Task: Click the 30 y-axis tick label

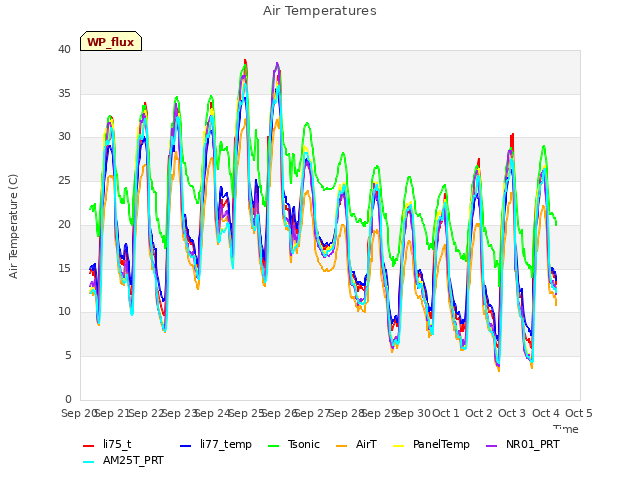Action: 64,137
